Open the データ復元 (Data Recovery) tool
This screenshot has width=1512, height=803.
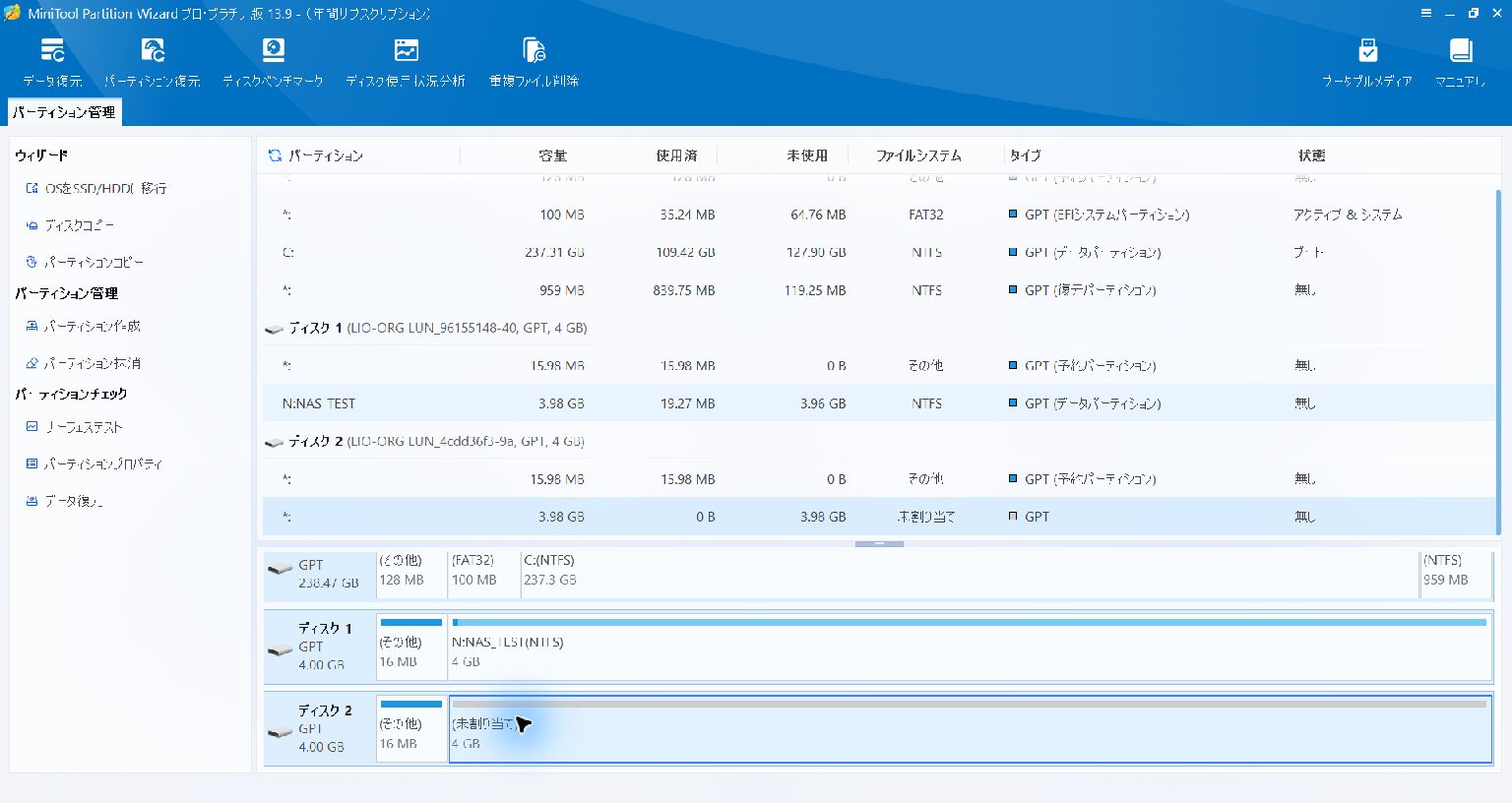52,63
